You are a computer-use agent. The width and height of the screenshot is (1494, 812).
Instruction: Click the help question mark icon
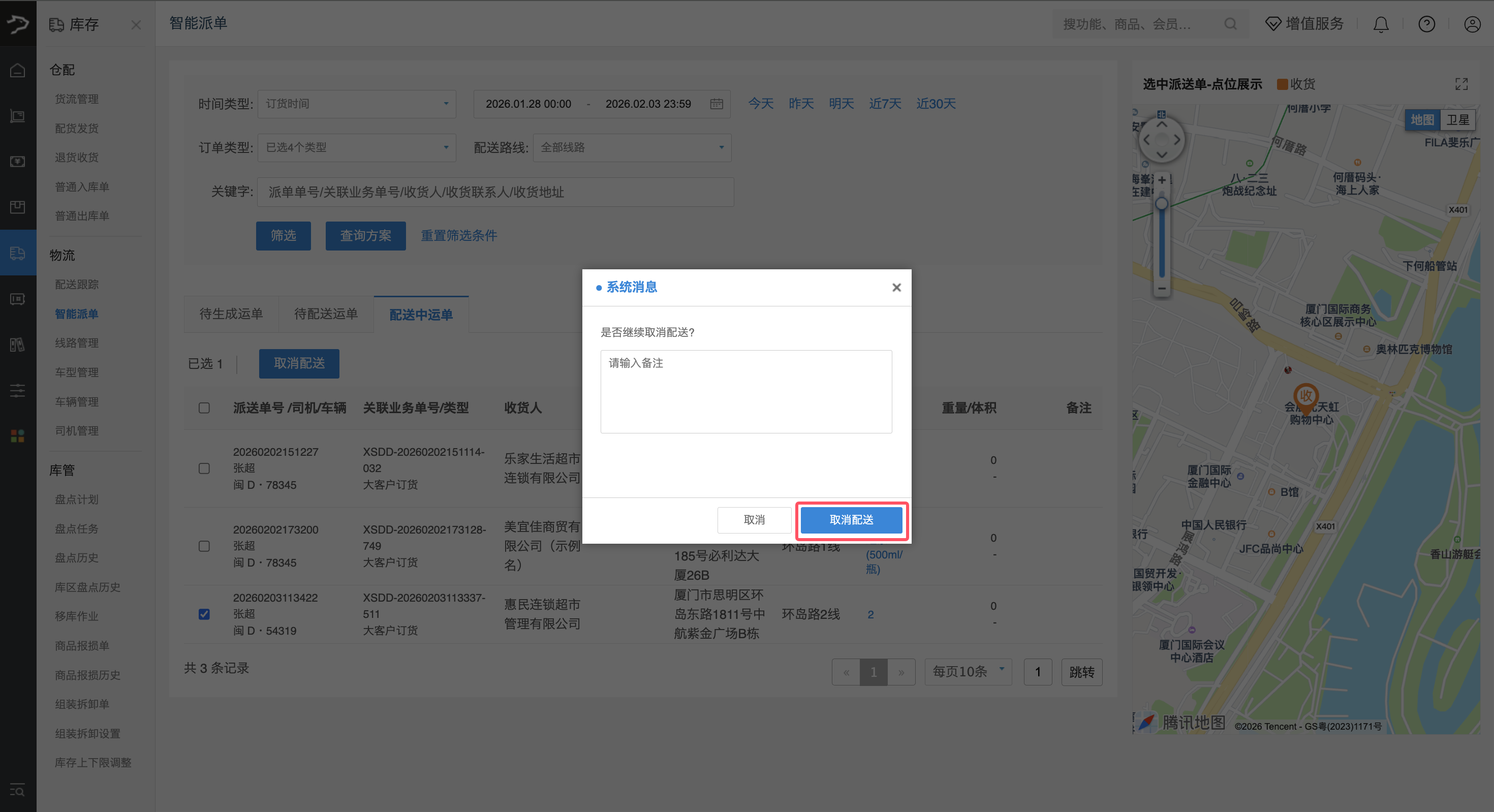(x=1427, y=24)
